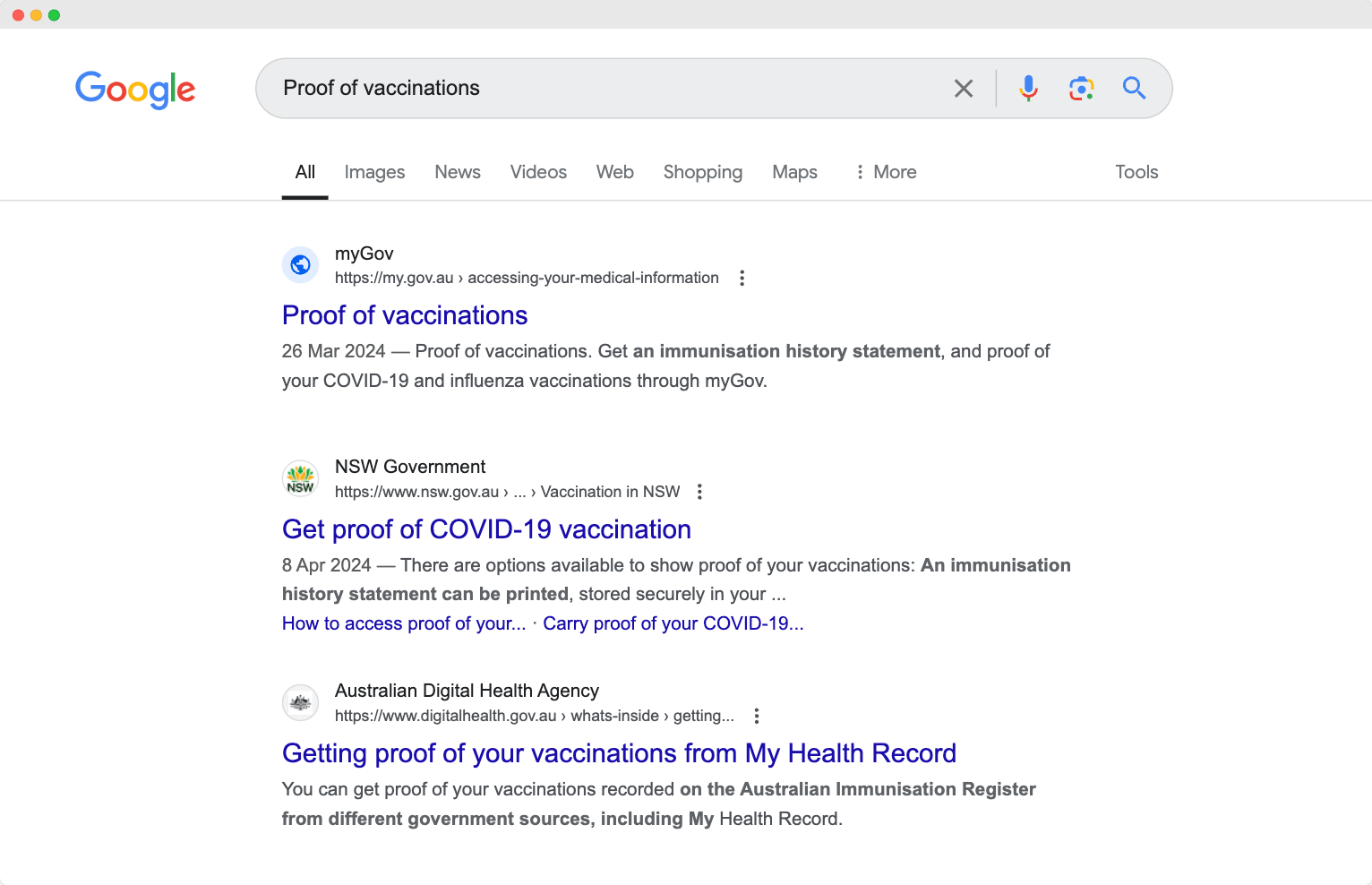1372x885 pixels.
Task: Open the Tools panel
Action: tap(1136, 172)
